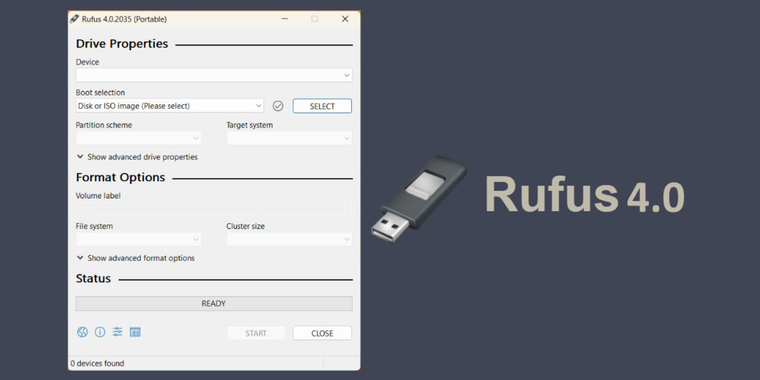760x380 pixels.
Task: Click the 'File system' label
Action: tap(95, 226)
